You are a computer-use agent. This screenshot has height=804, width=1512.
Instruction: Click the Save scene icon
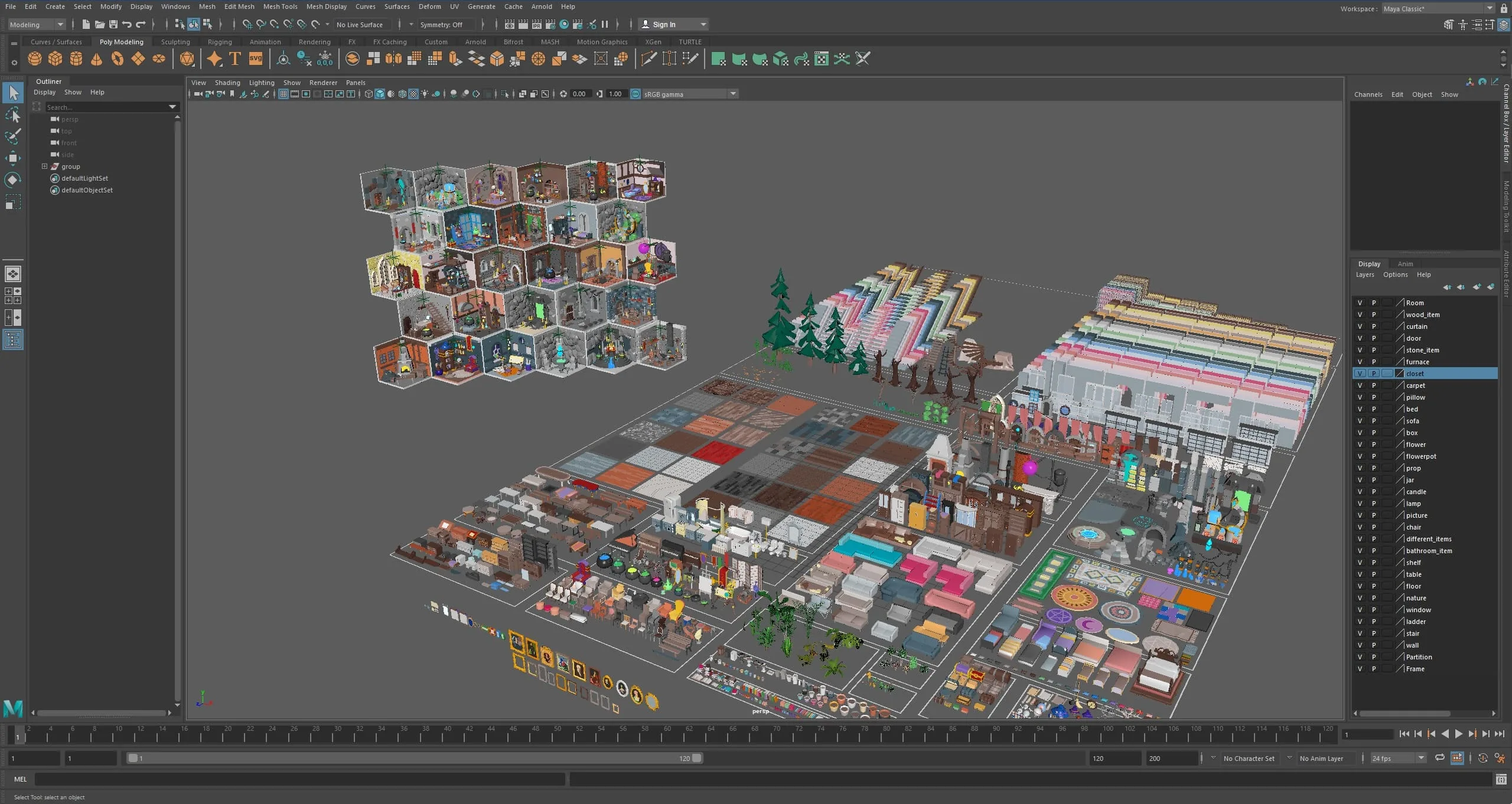113,24
